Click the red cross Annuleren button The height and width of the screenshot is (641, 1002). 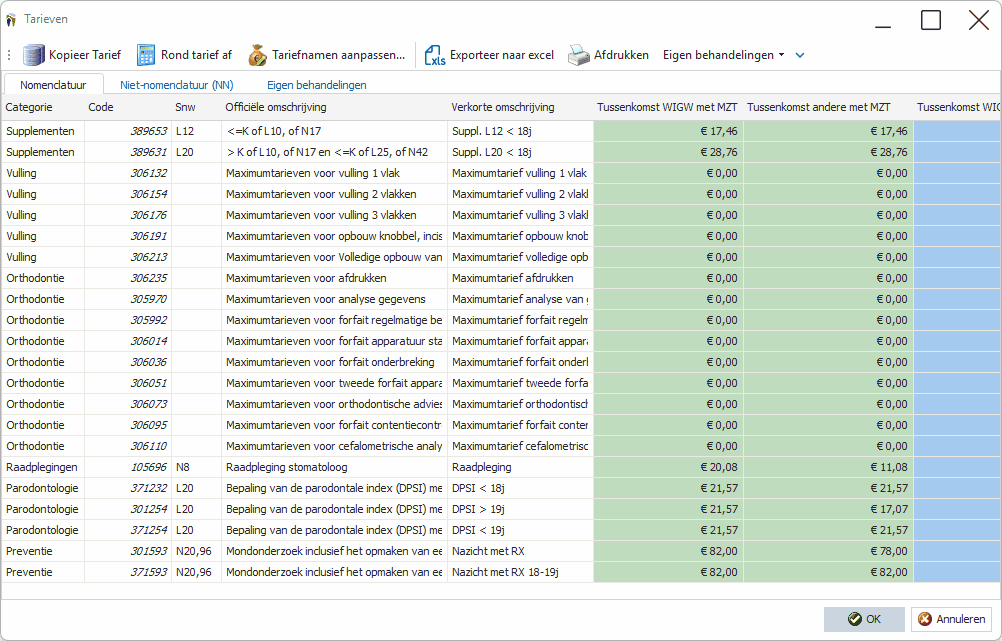952,619
